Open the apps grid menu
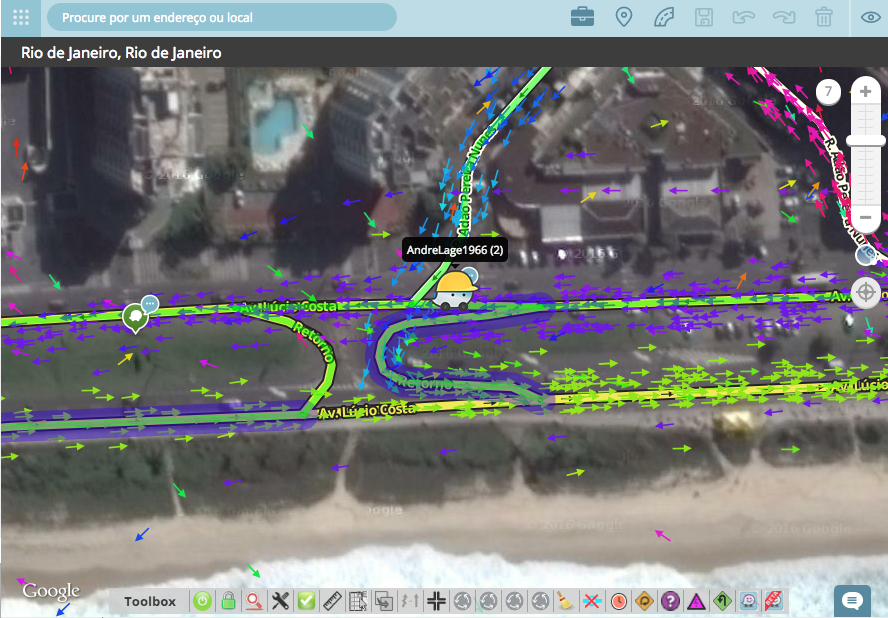The height and width of the screenshot is (618, 888). [x=20, y=18]
